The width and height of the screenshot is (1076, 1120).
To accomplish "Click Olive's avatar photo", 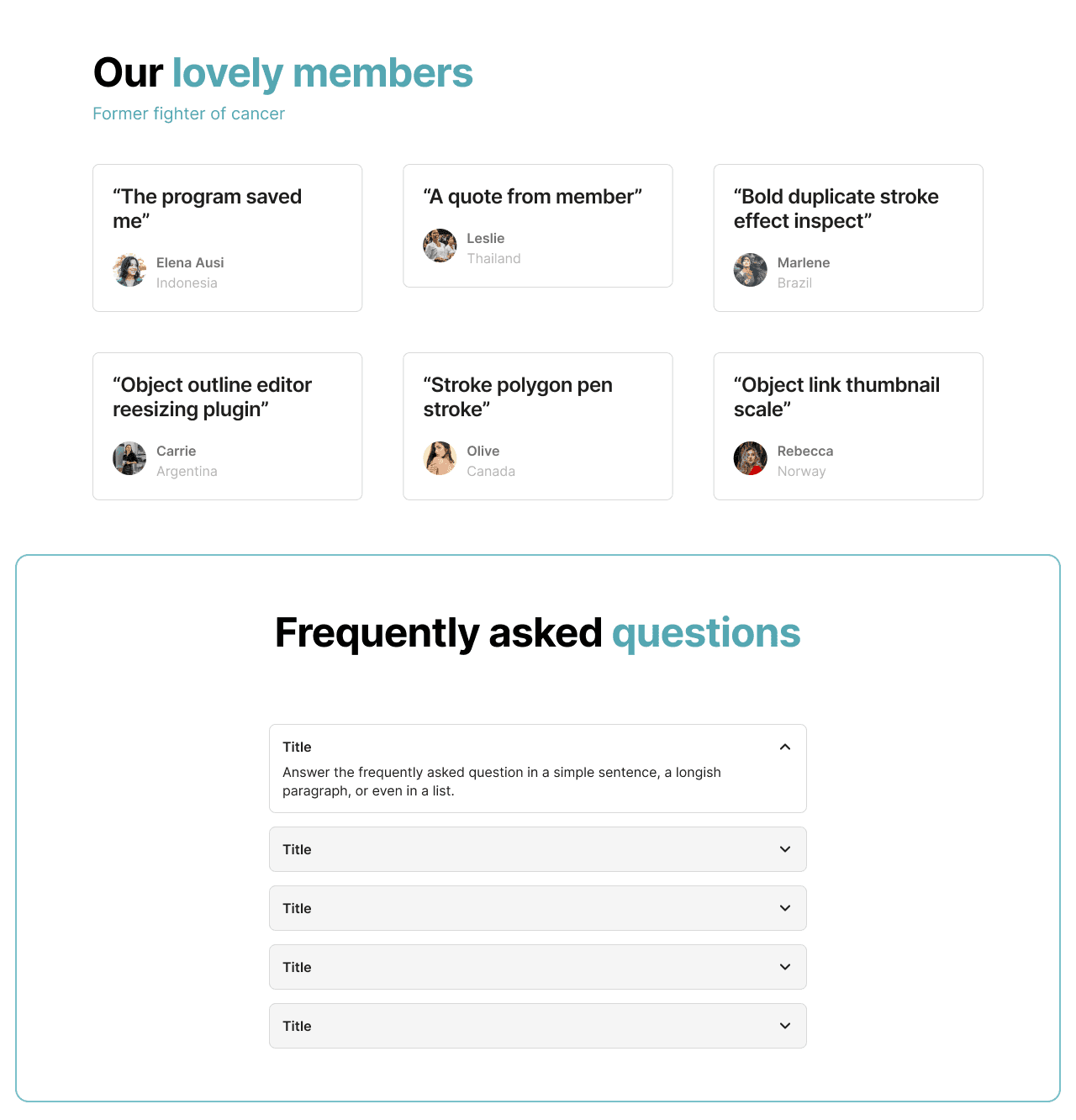I will (439, 458).
